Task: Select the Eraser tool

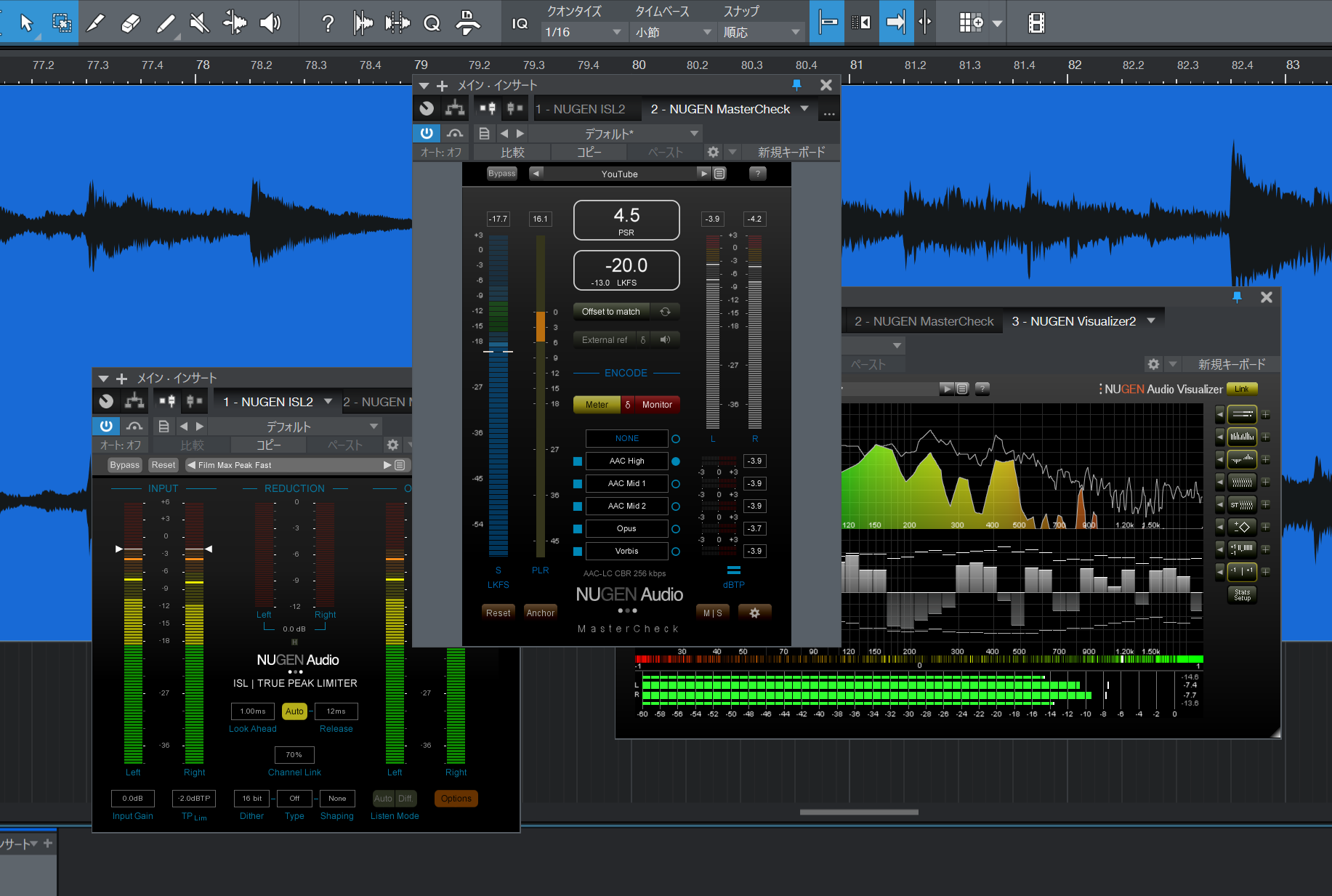Action: (x=130, y=23)
